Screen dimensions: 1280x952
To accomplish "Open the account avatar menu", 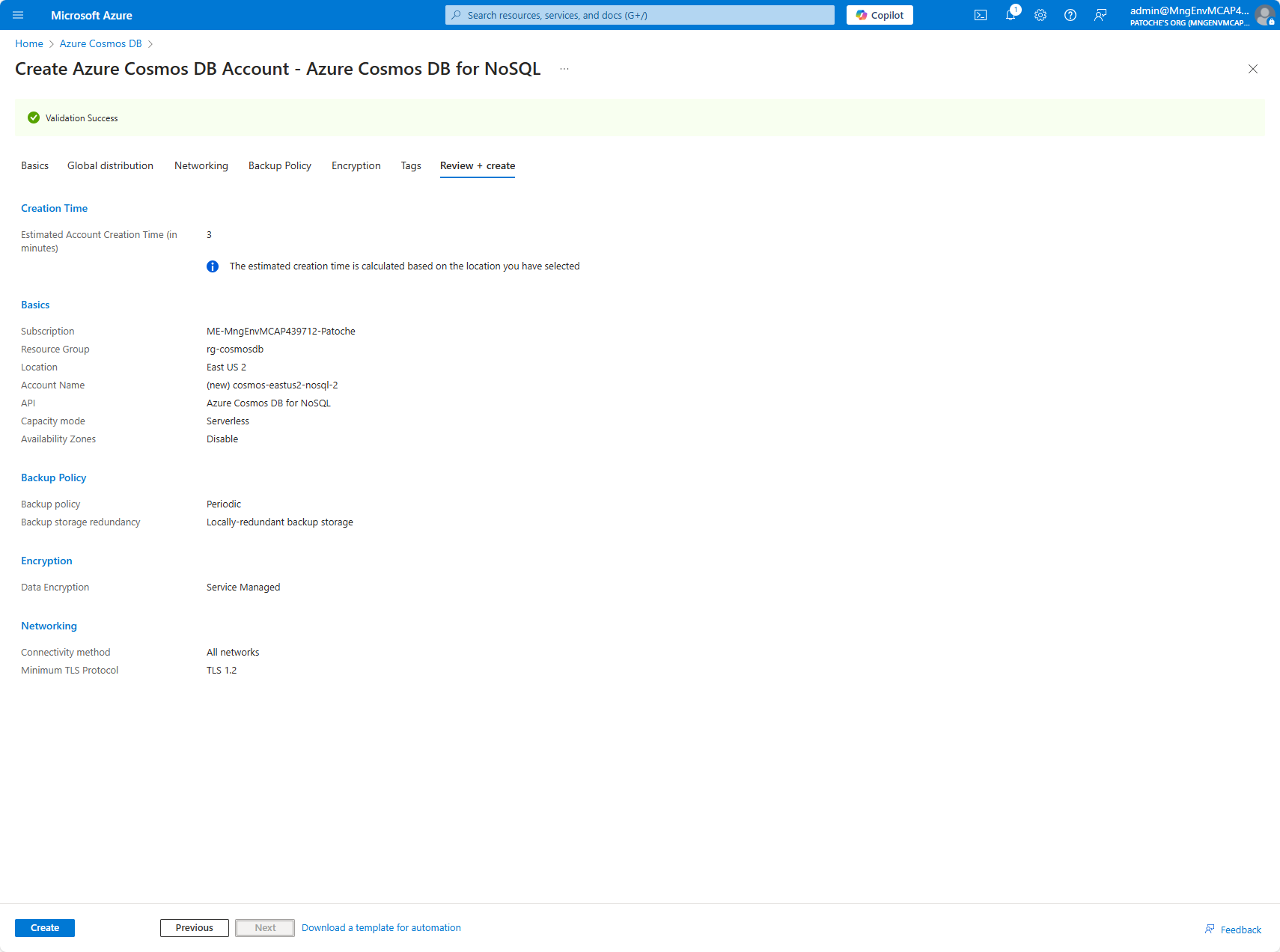I will (x=1265, y=15).
